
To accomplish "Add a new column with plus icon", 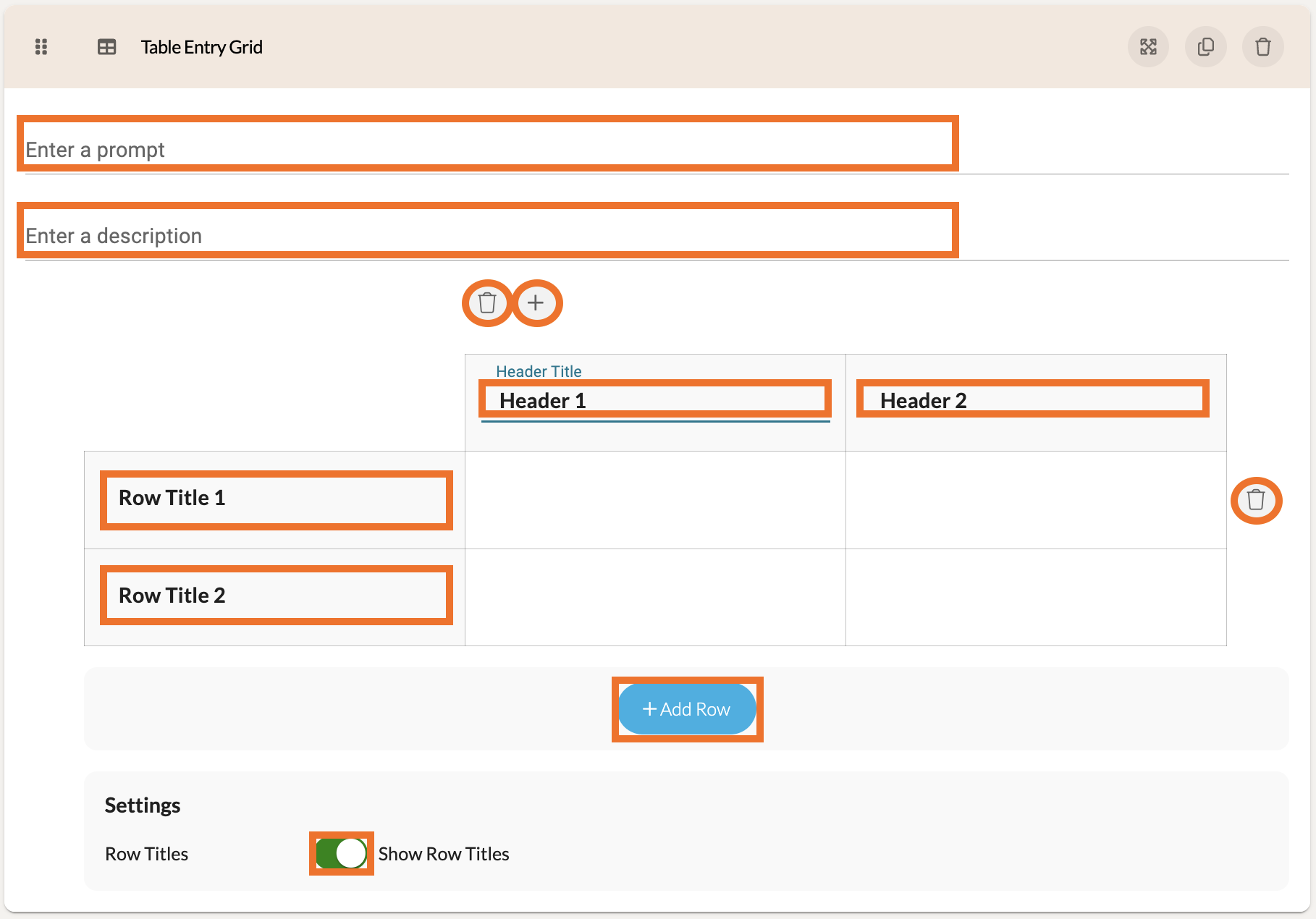I will tap(536, 302).
